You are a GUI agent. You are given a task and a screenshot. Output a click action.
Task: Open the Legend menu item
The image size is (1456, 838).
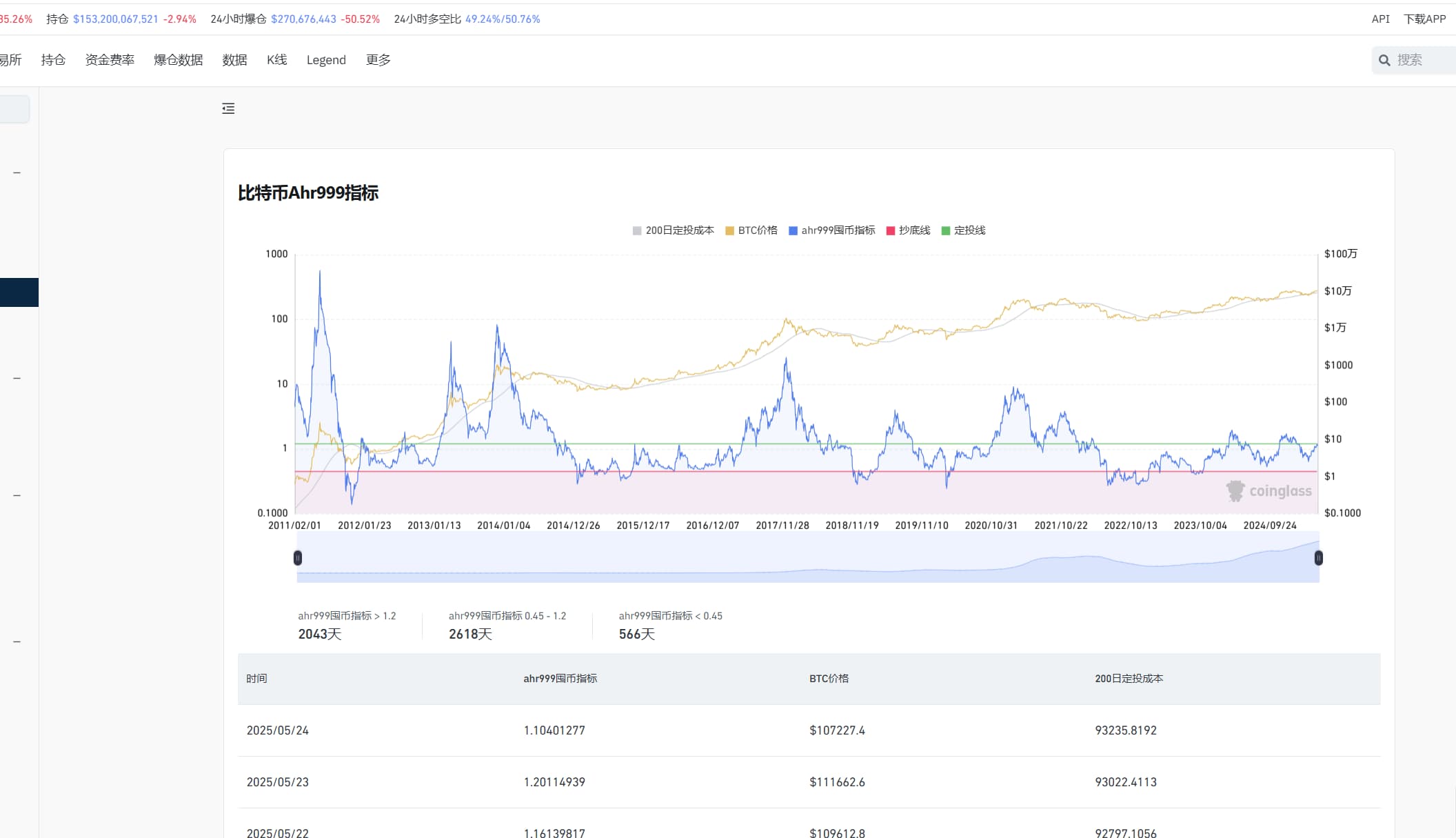[x=326, y=60]
